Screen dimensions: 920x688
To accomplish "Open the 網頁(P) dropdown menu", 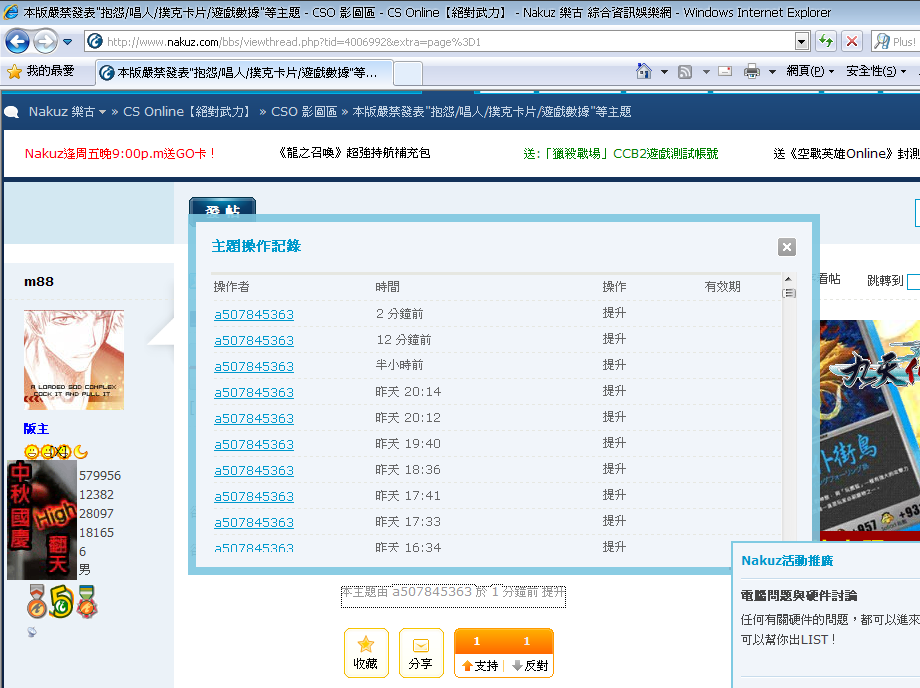I will [810, 72].
